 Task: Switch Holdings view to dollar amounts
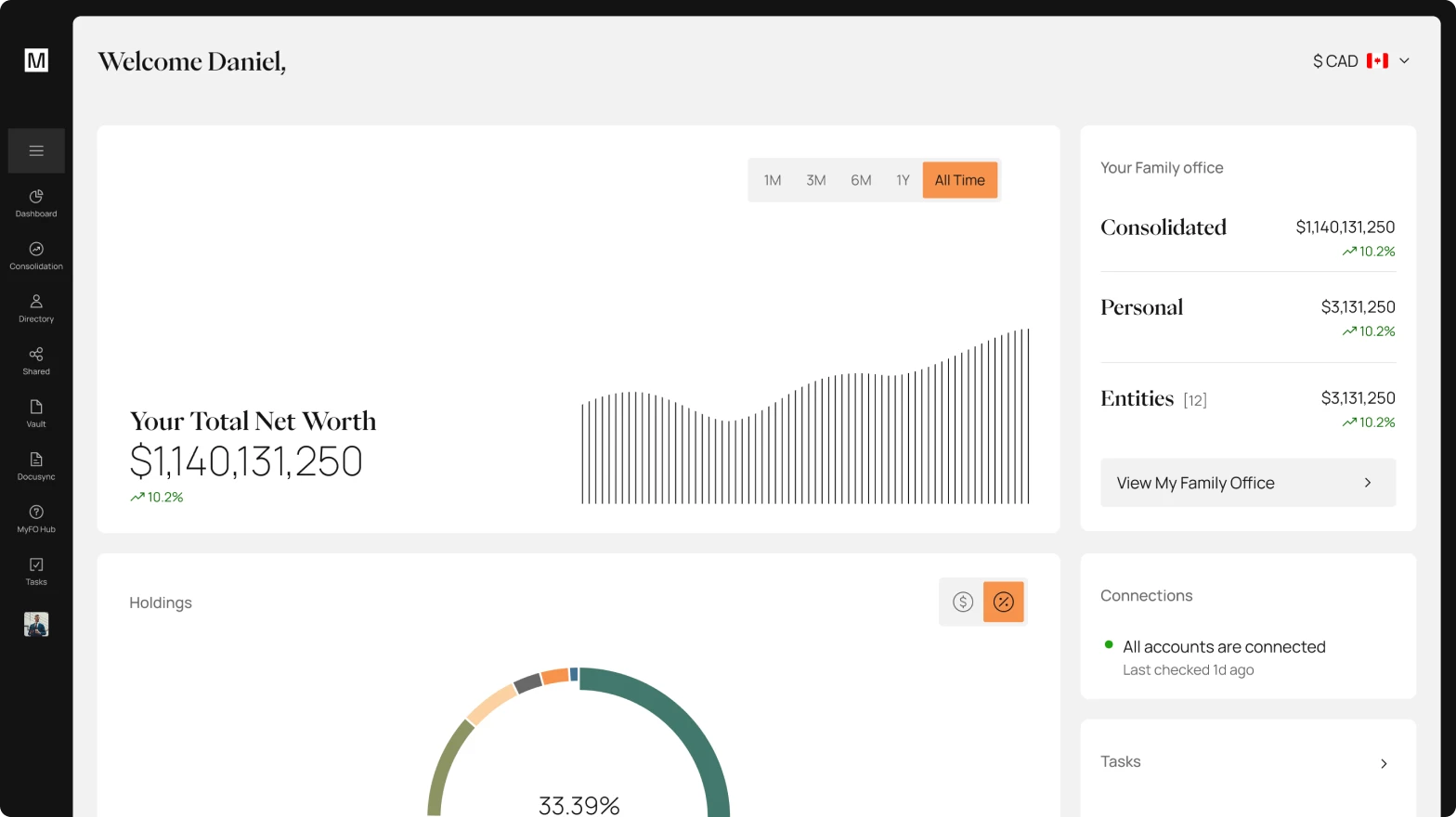point(963,602)
